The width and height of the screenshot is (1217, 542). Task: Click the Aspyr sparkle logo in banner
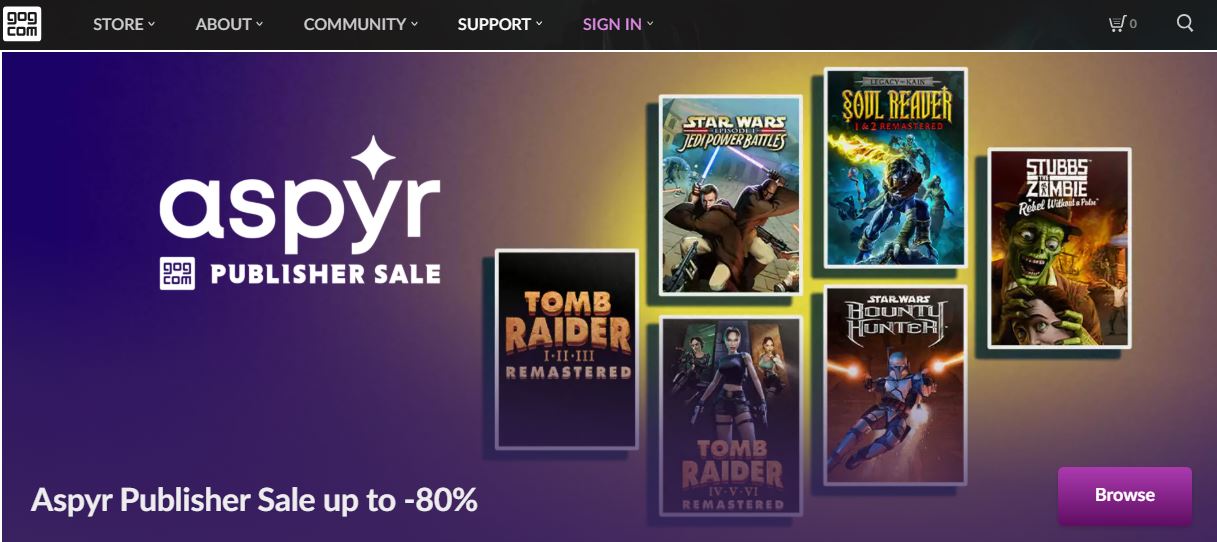[x=300, y=194]
